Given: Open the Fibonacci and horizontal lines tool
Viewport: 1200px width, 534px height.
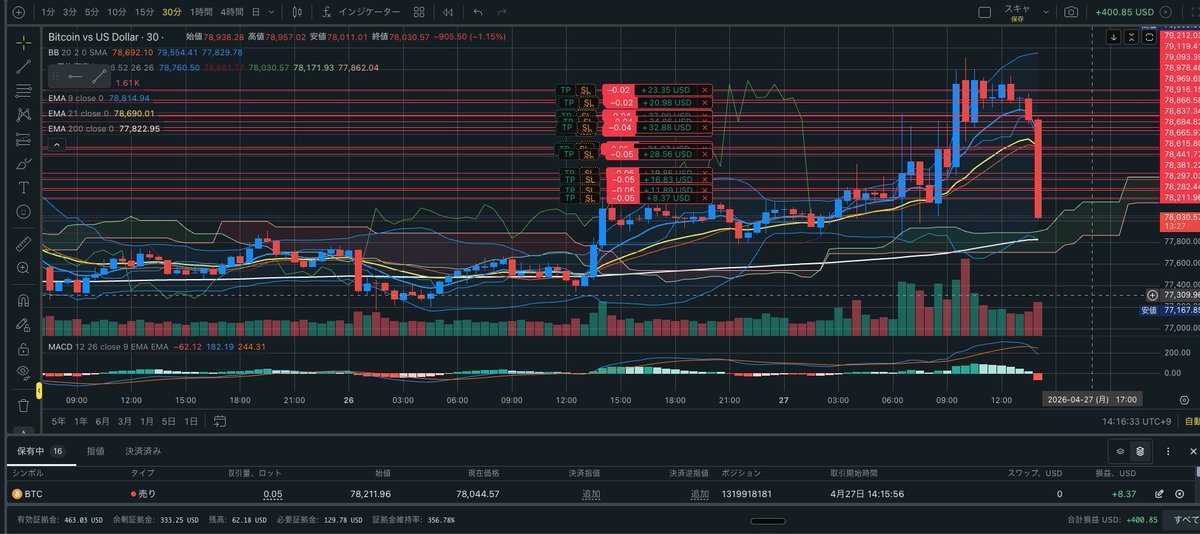Looking at the screenshot, I should click(23, 91).
